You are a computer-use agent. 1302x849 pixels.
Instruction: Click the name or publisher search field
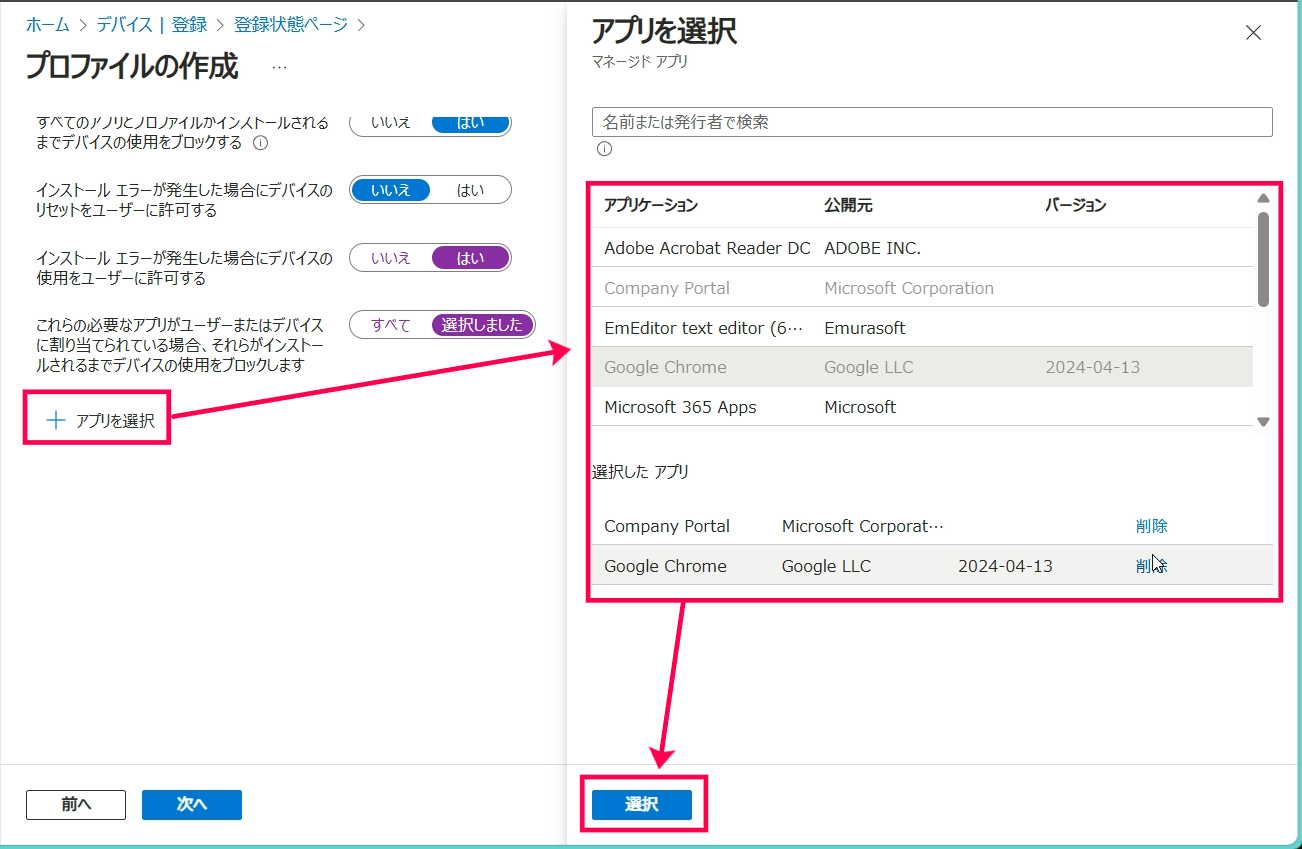(x=932, y=122)
